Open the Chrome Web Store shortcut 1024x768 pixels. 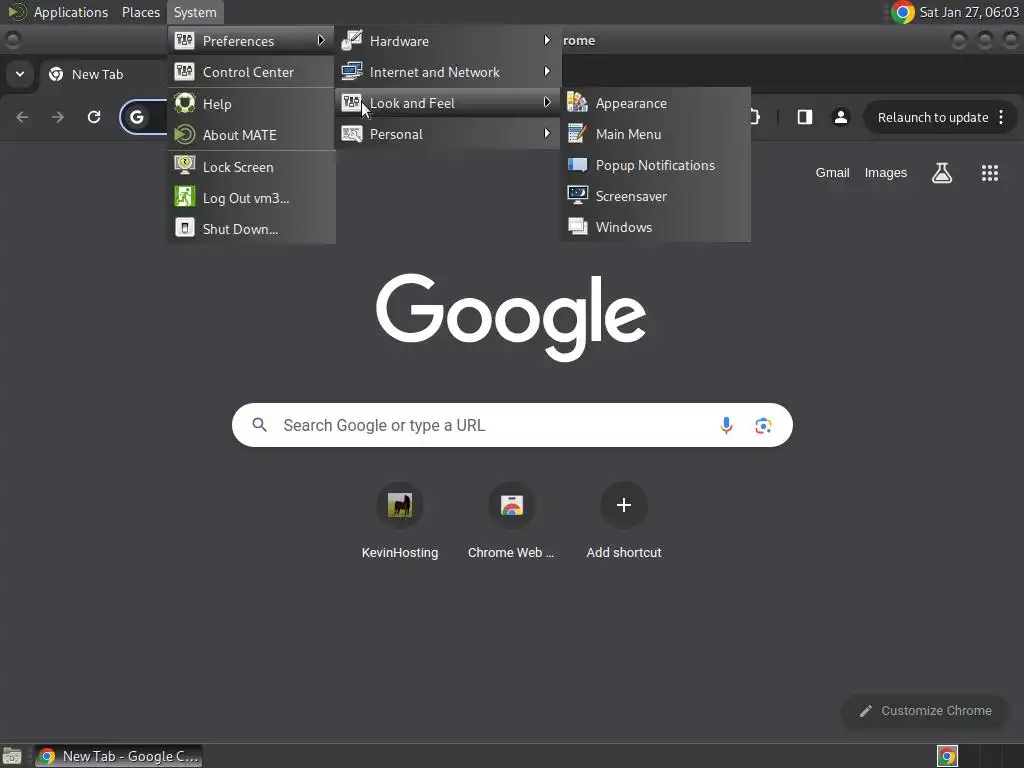(x=511, y=522)
